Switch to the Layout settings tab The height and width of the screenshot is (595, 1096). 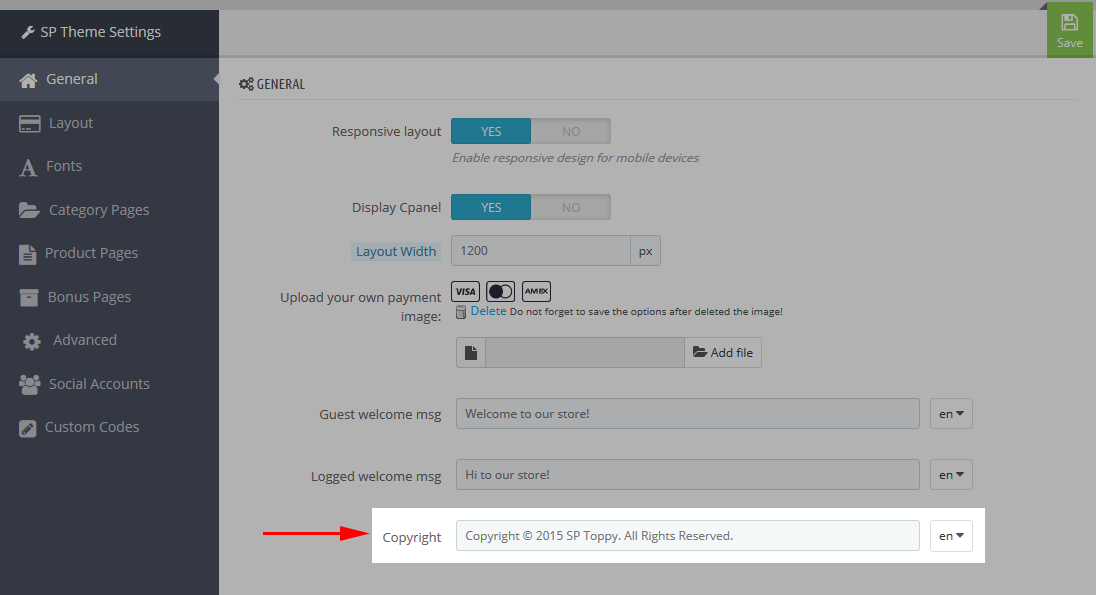coord(109,123)
